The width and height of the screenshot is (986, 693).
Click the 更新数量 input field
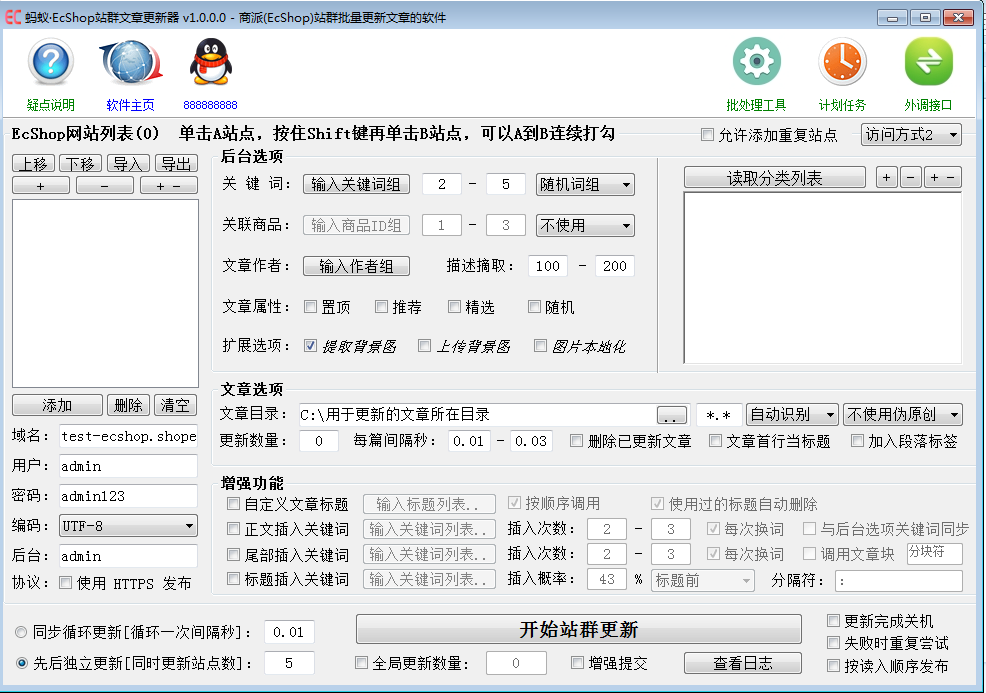point(319,441)
